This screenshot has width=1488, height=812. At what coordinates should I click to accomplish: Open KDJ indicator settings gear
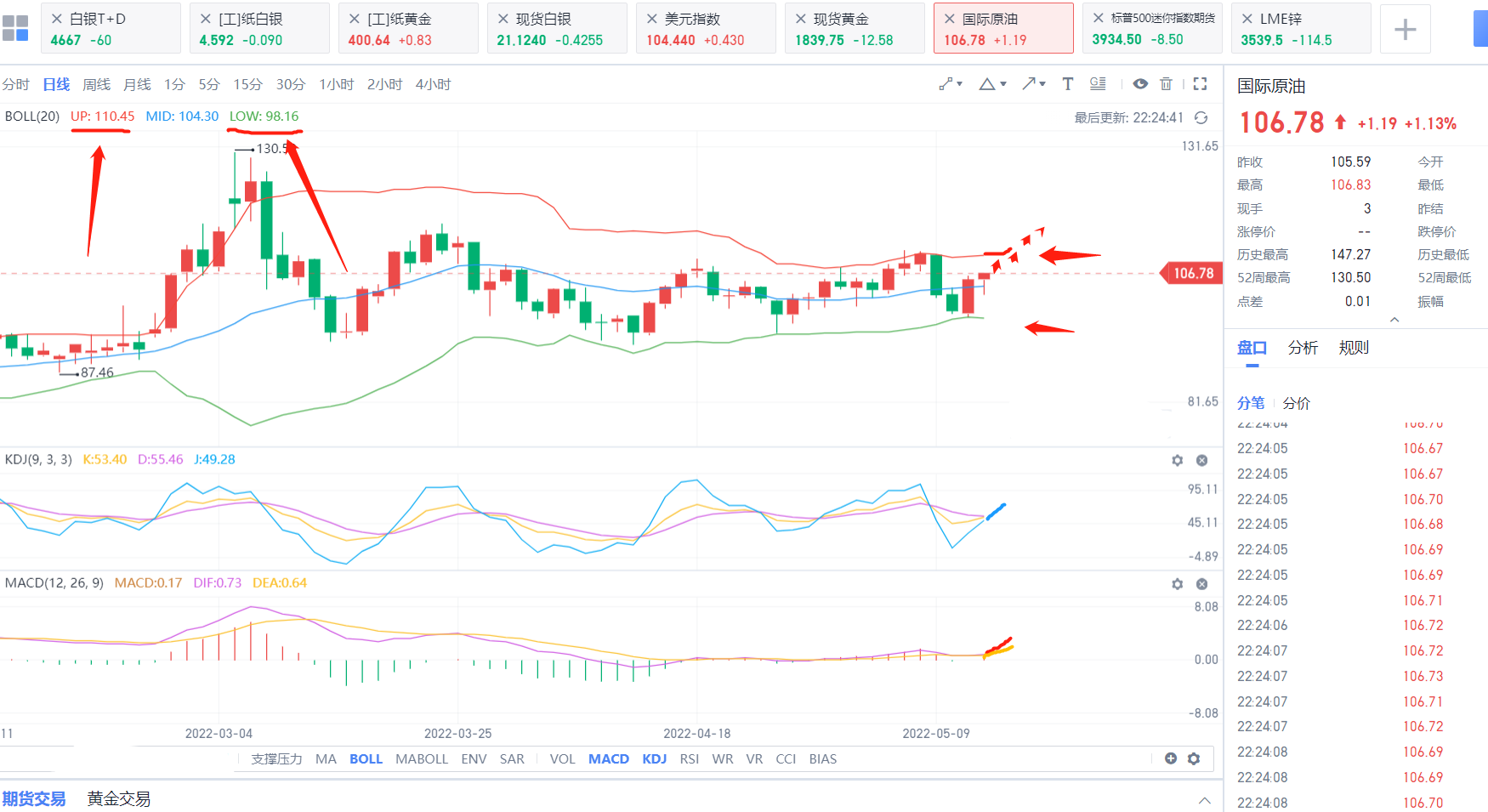(x=1177, y=460)
